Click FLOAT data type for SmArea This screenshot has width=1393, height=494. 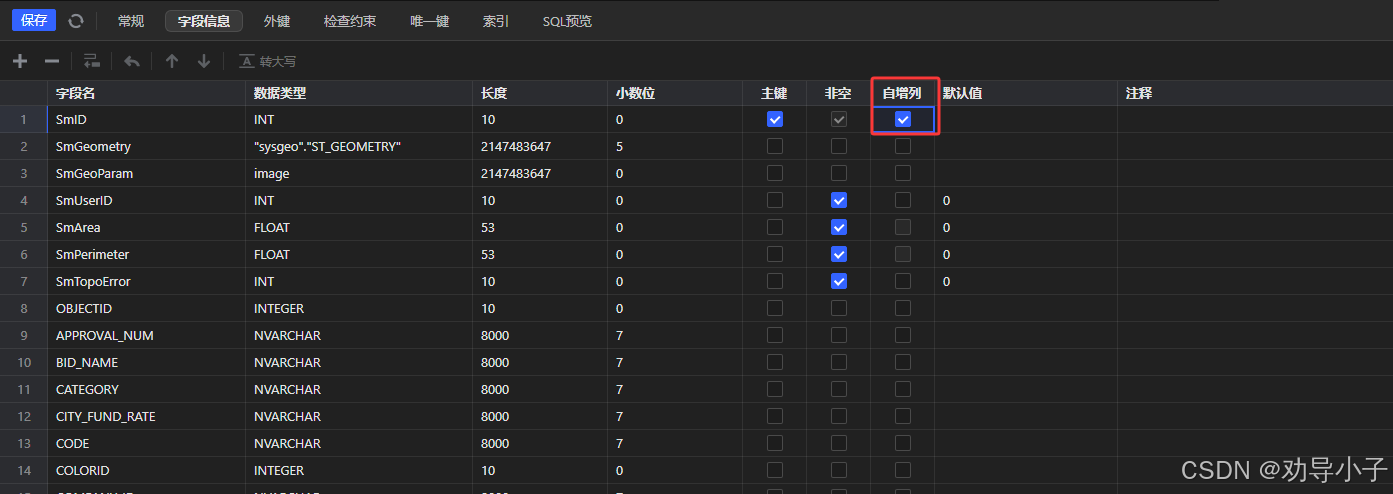[359, 227]
